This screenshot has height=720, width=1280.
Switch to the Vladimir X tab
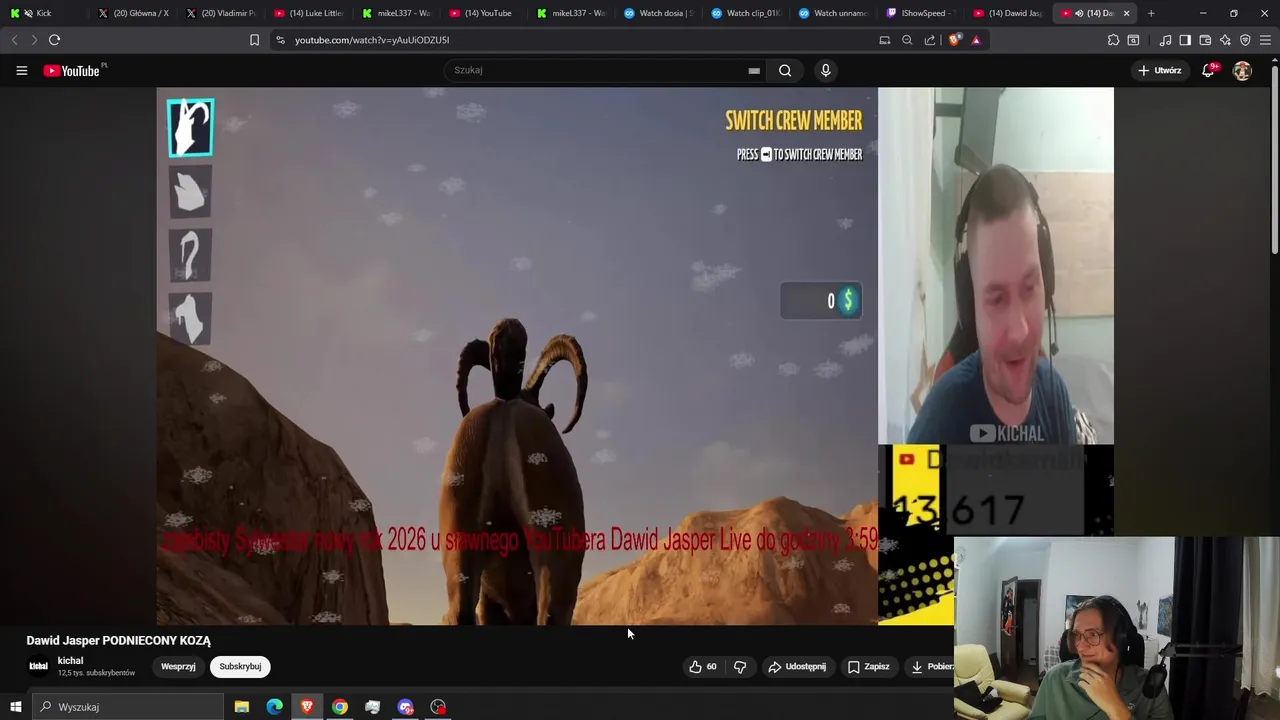point(220,13)
